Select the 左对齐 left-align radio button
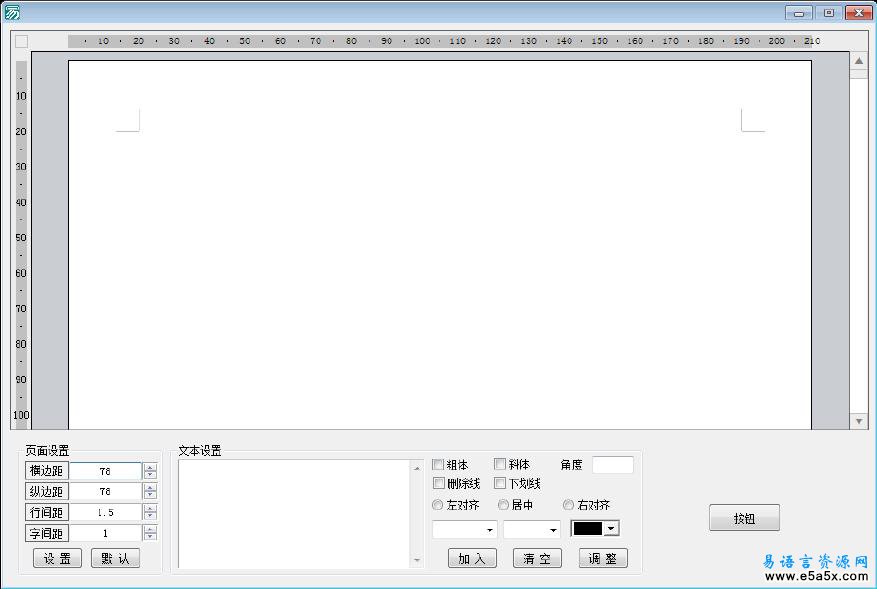 point(438,505)
